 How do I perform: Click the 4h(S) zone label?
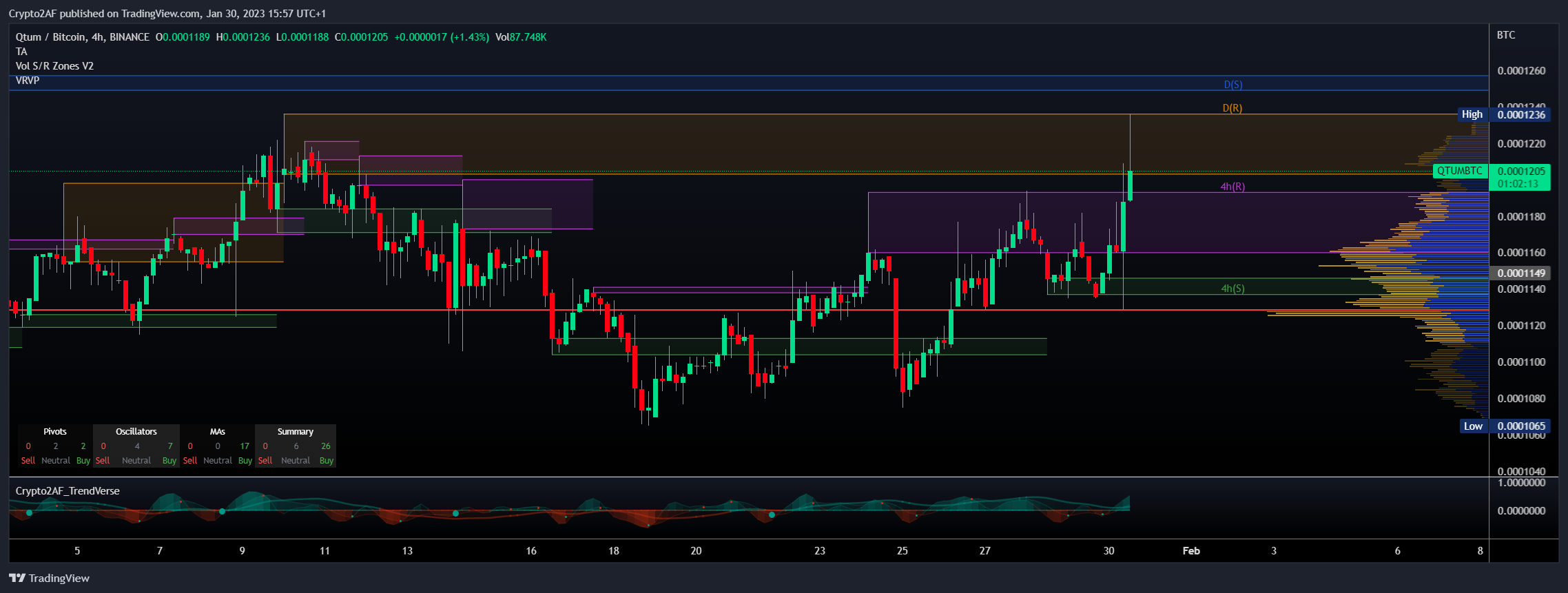pos(1232,289)
